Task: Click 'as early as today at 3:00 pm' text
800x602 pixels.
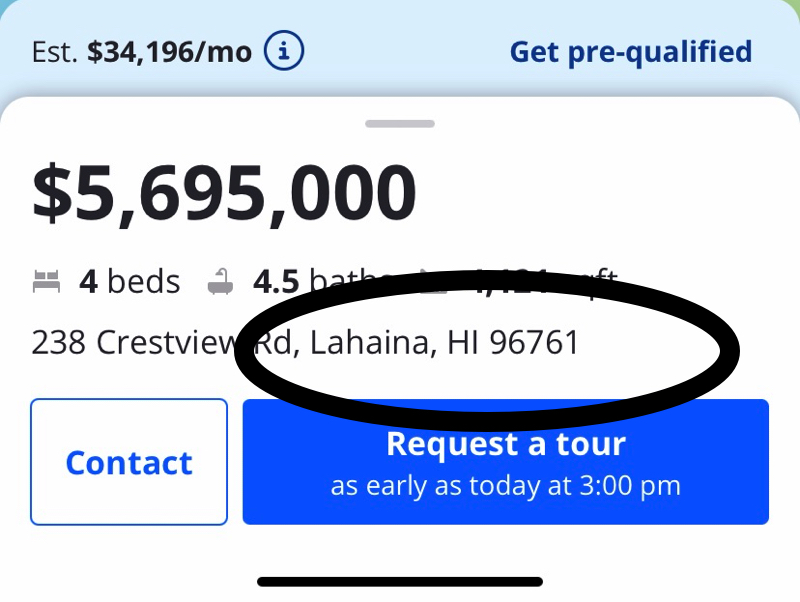Action: [x=504, y=485]
